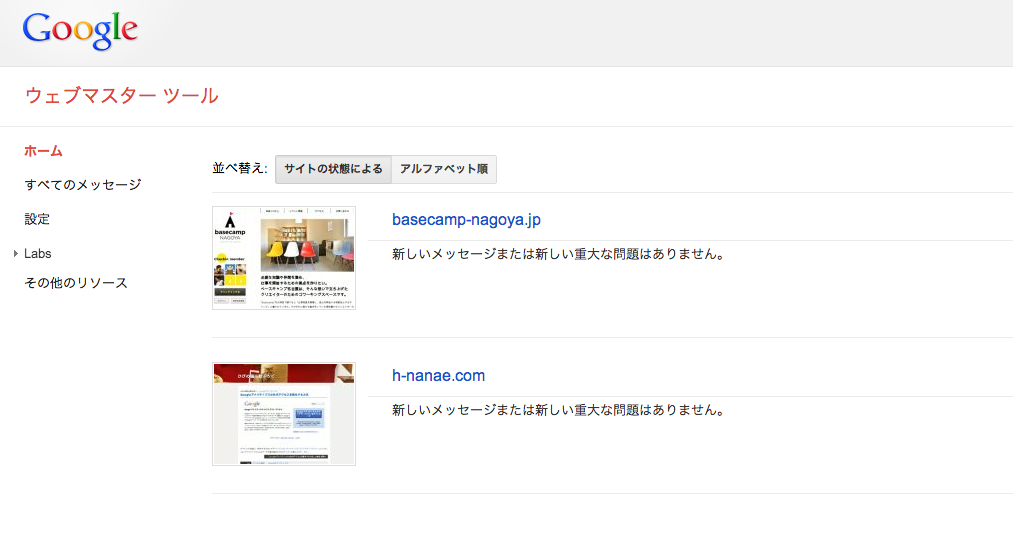Select ホーム in the sidebar

[x=43, y=151]
